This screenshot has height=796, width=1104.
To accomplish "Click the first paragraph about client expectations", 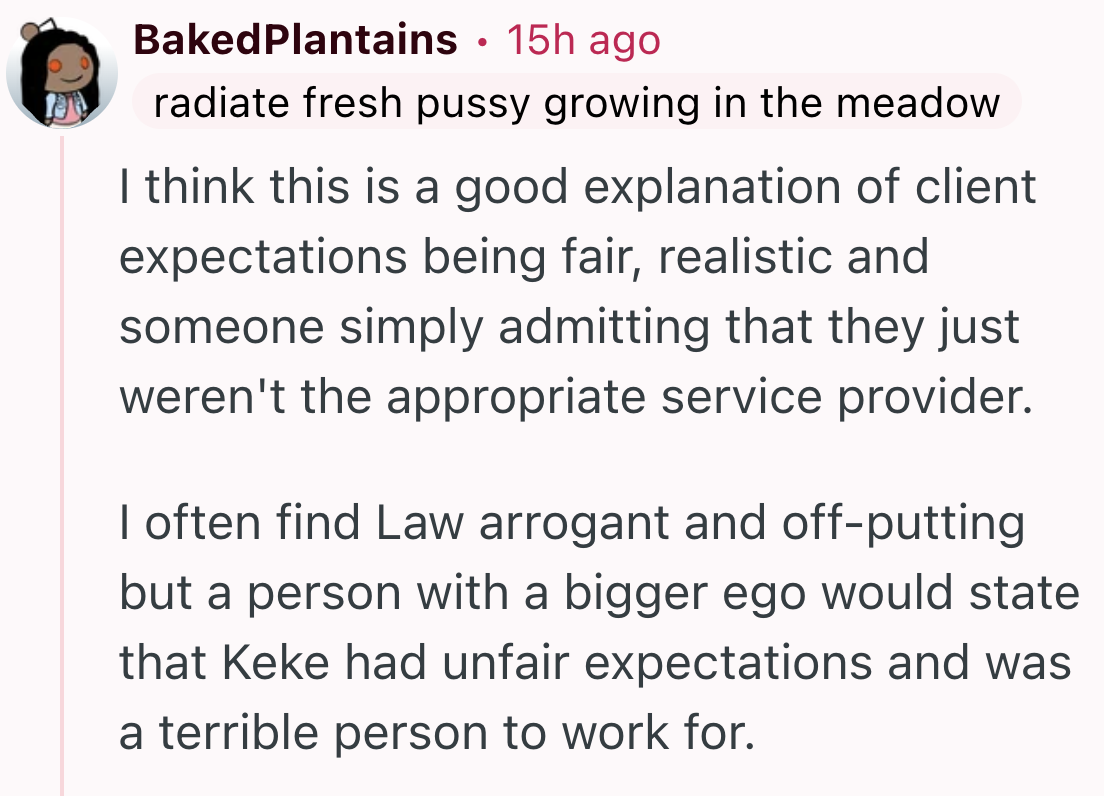I will pos(577,291).
